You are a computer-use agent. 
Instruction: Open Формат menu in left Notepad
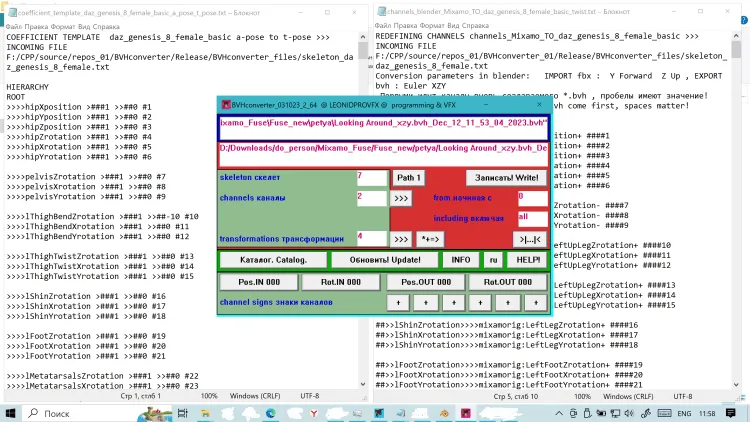pyautogui.click(x=63, y=27)
